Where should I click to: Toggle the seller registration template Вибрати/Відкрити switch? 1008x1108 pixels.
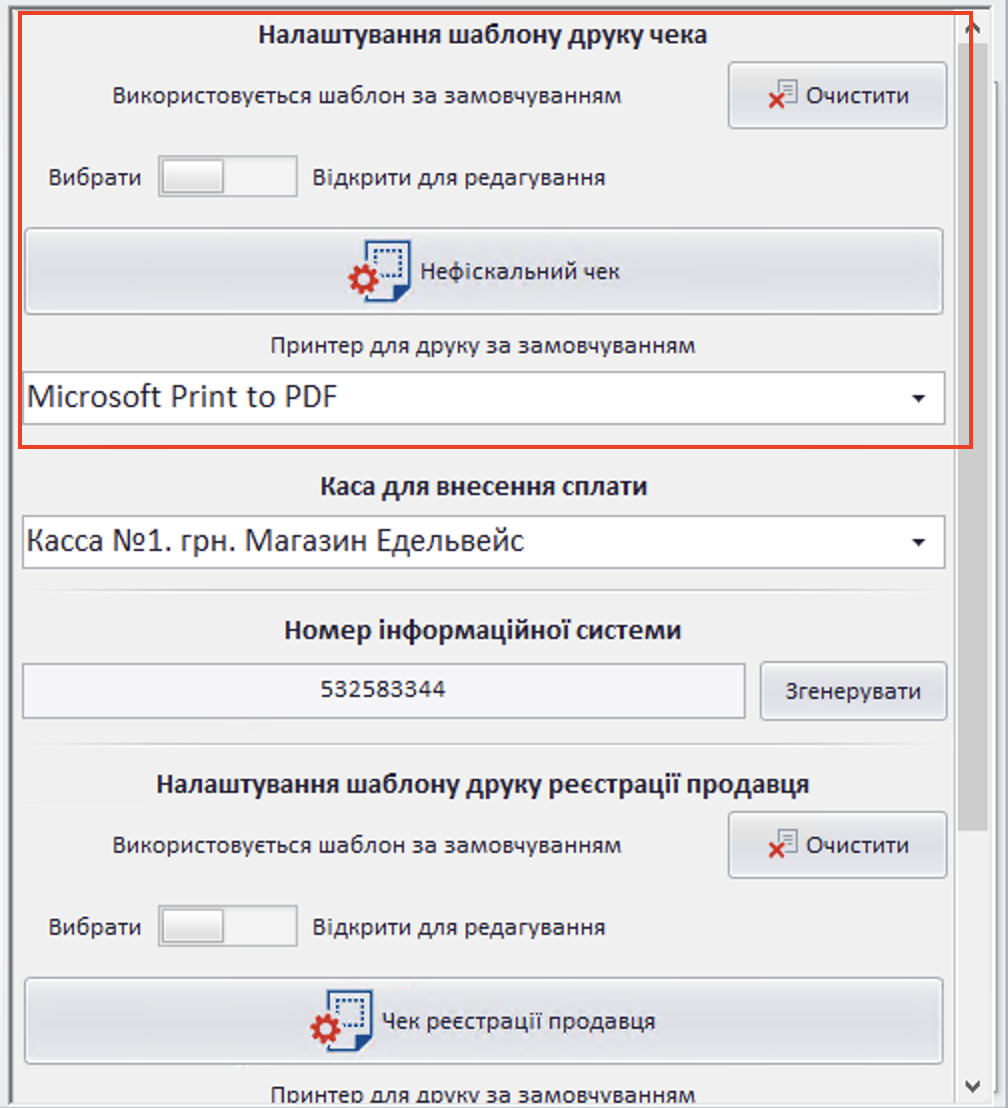click(227, 926)
